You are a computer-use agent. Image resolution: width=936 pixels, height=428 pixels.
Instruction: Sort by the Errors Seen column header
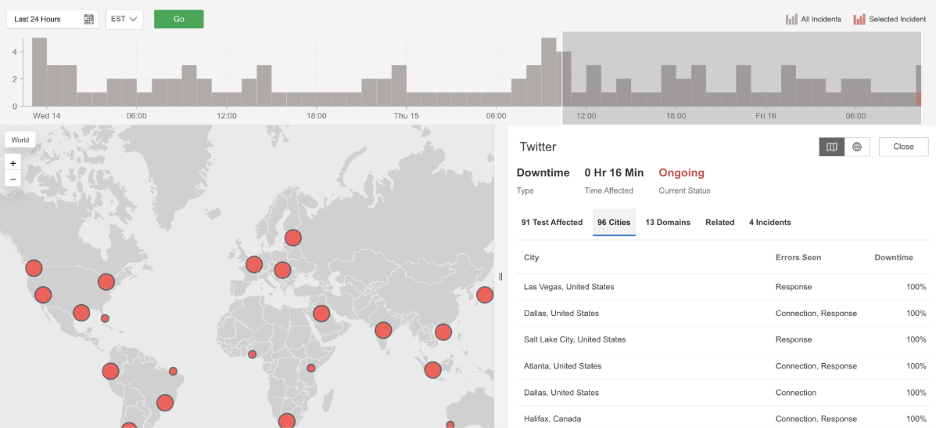click(798, 257)
